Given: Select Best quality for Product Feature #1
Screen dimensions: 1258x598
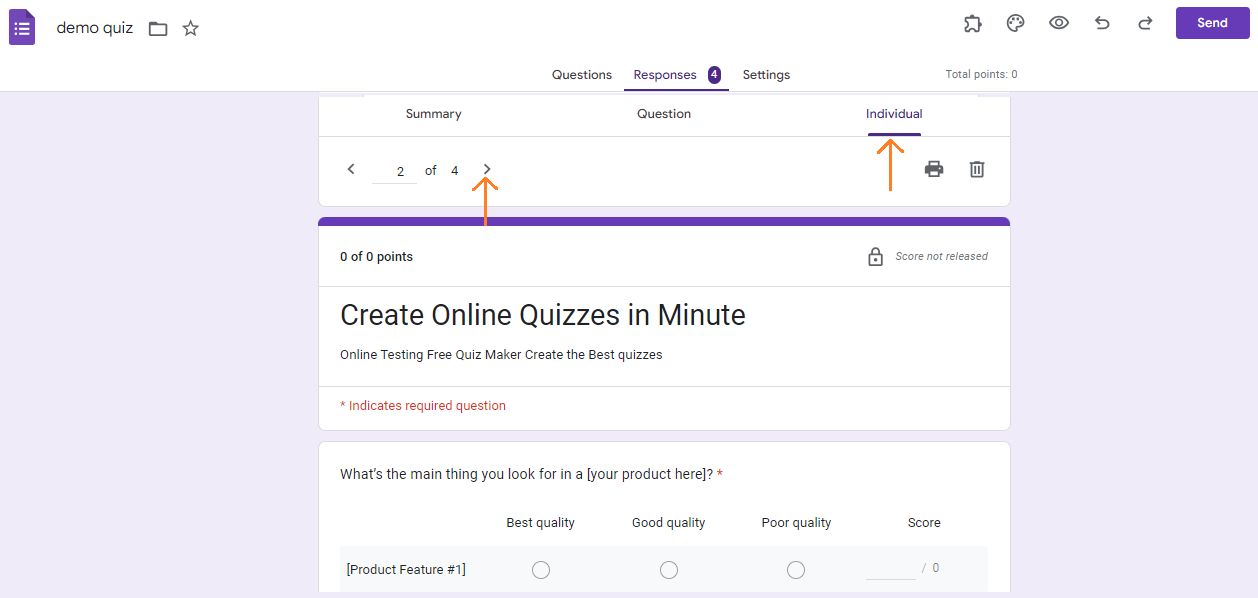Looking at the screenshot, I should (x=541, y=570).
